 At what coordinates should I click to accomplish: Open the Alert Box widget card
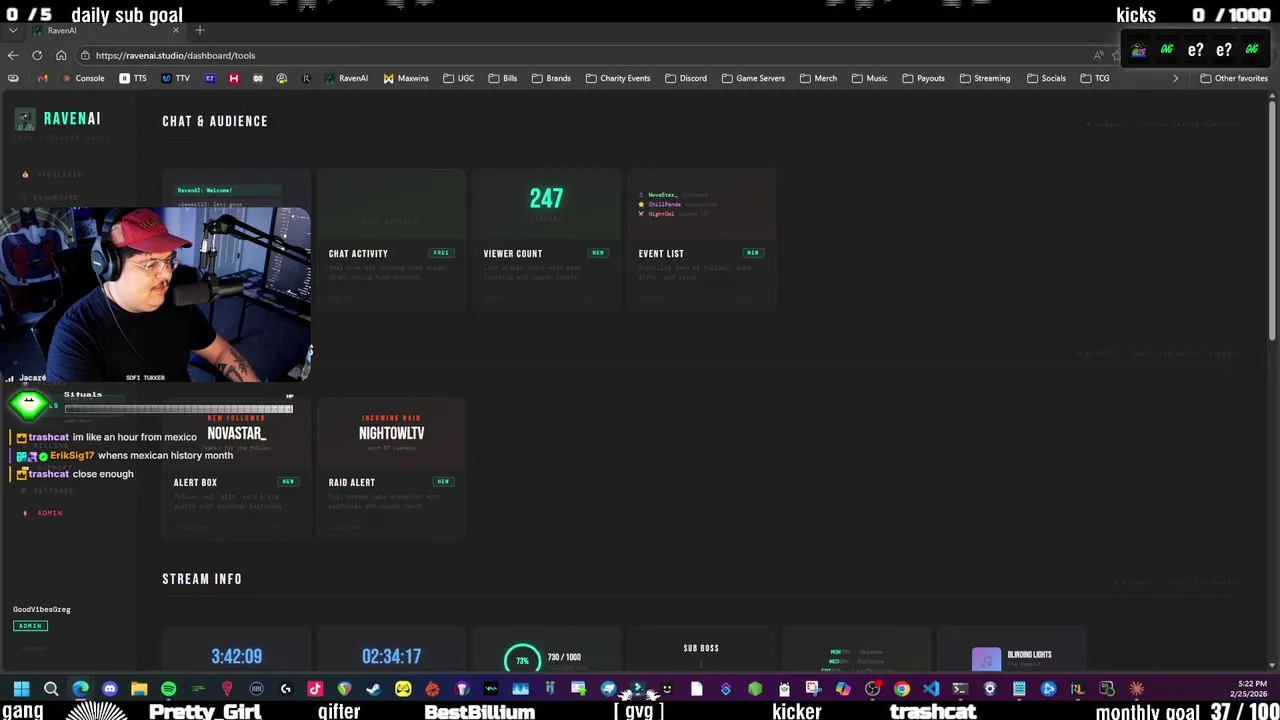pyautogui.click(x=236, y=469)
